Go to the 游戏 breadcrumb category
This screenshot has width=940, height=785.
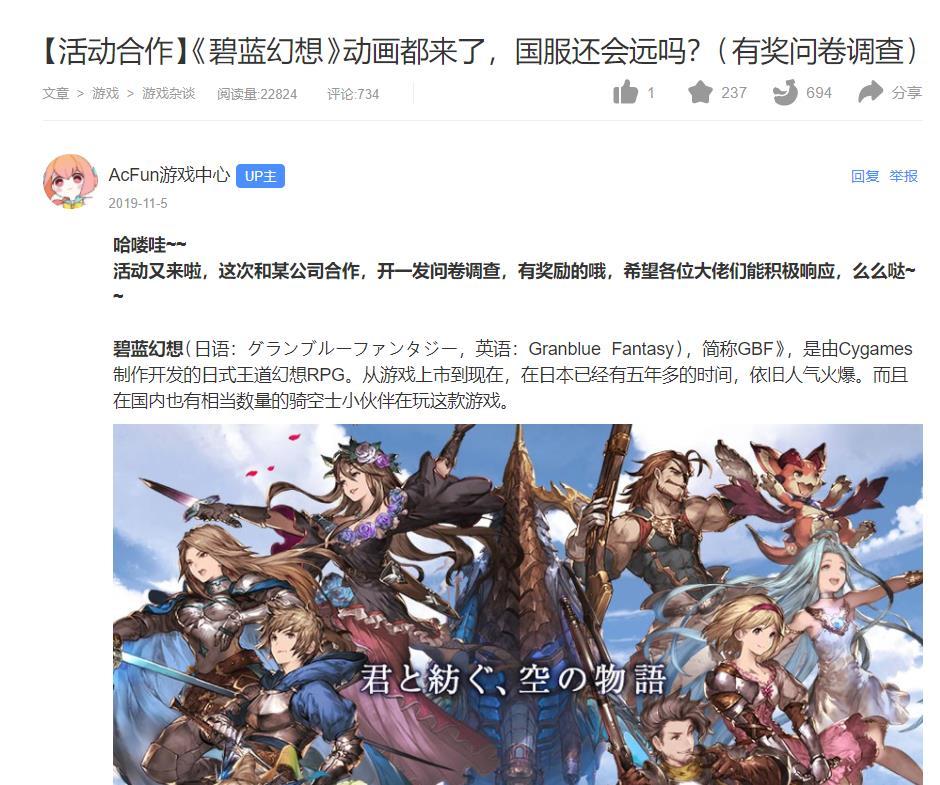point(106,94)
